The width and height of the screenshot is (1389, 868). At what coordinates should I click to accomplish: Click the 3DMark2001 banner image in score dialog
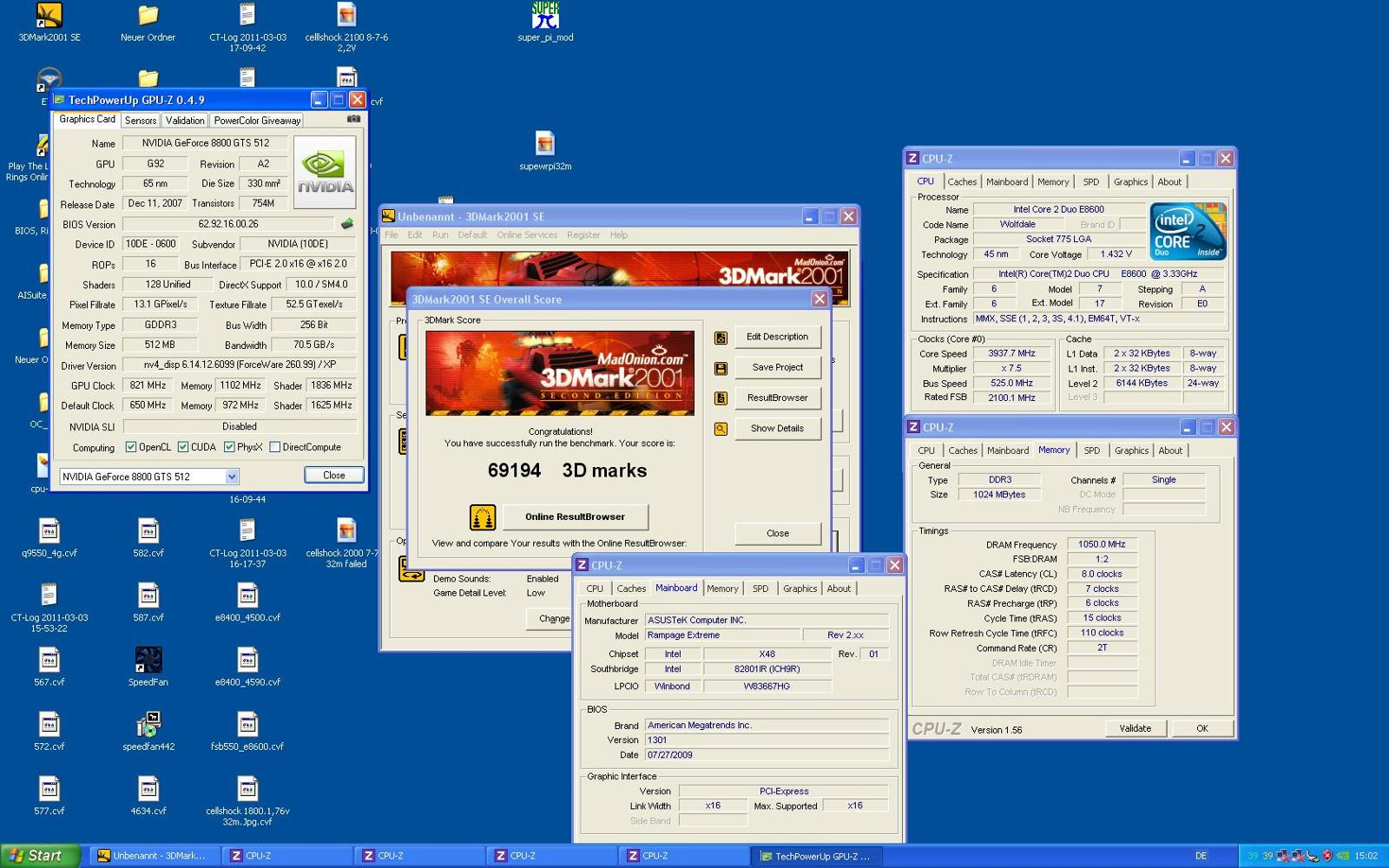click(560, 373)
